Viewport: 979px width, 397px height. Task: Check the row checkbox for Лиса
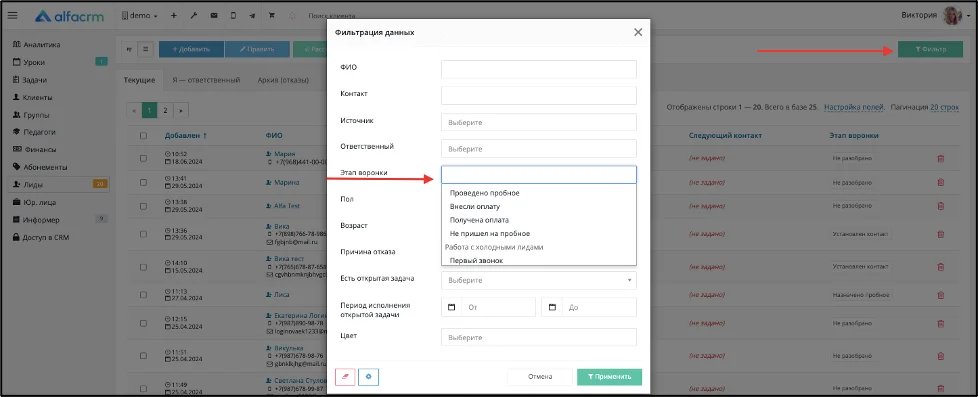pyautogui.click(x=144, y=295)
